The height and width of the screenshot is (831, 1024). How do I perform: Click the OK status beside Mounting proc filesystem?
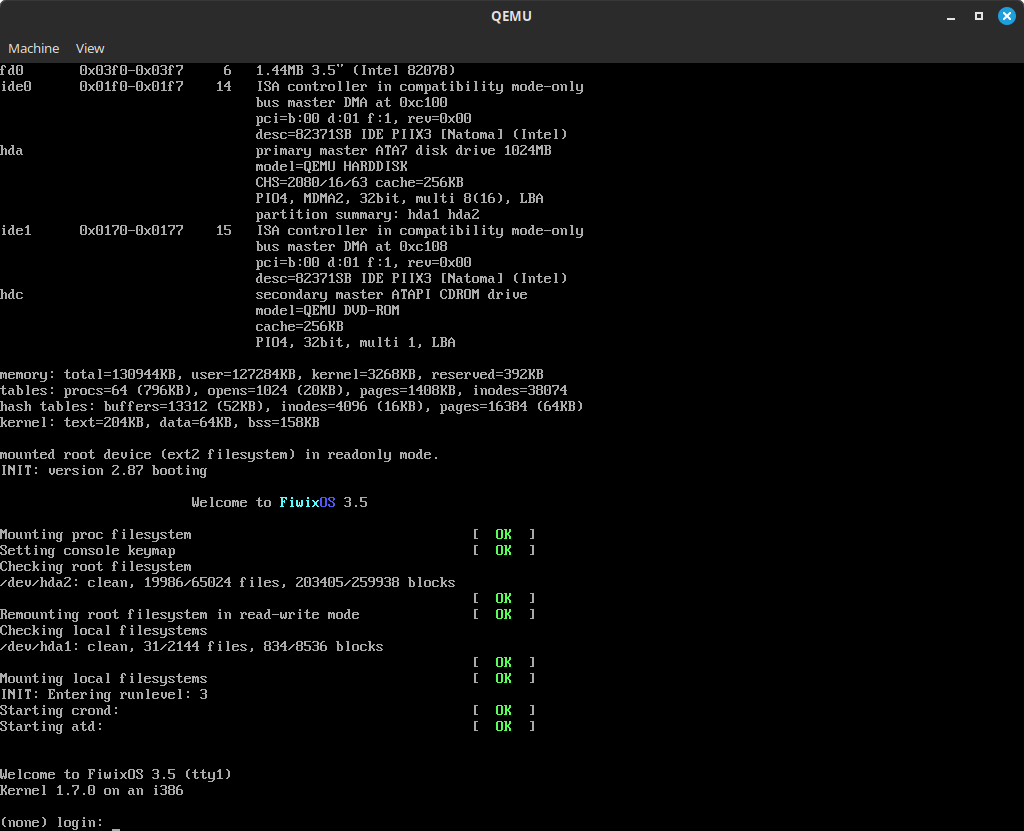503,534
